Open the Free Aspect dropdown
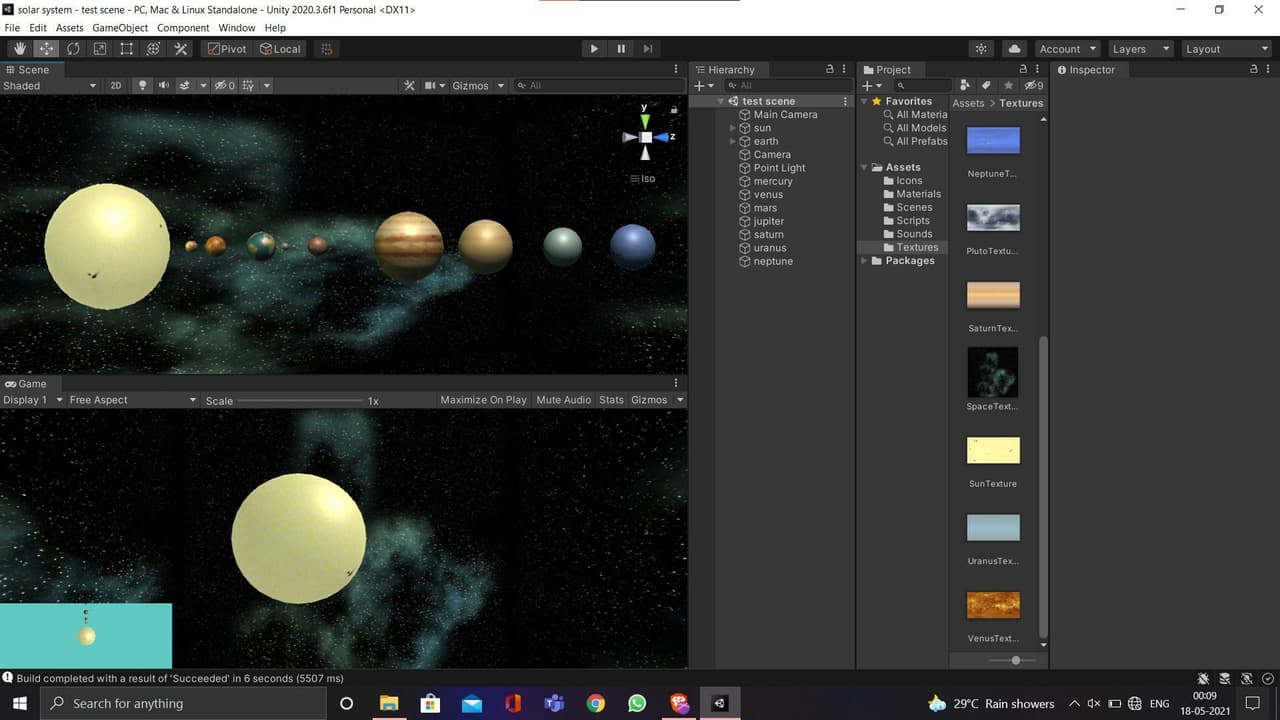 coord(132,400)
